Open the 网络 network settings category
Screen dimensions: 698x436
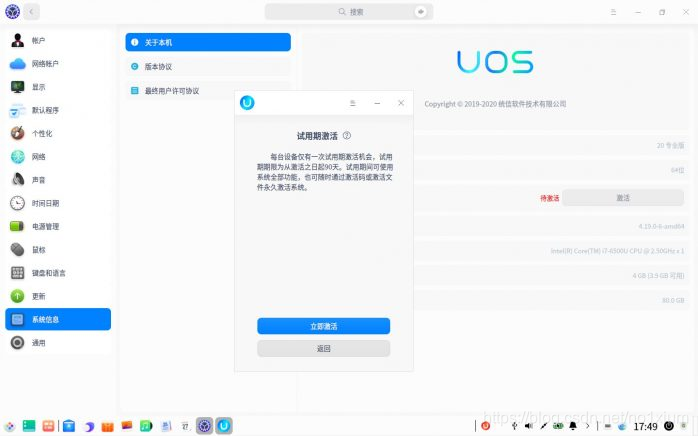[x=58, y=156]
